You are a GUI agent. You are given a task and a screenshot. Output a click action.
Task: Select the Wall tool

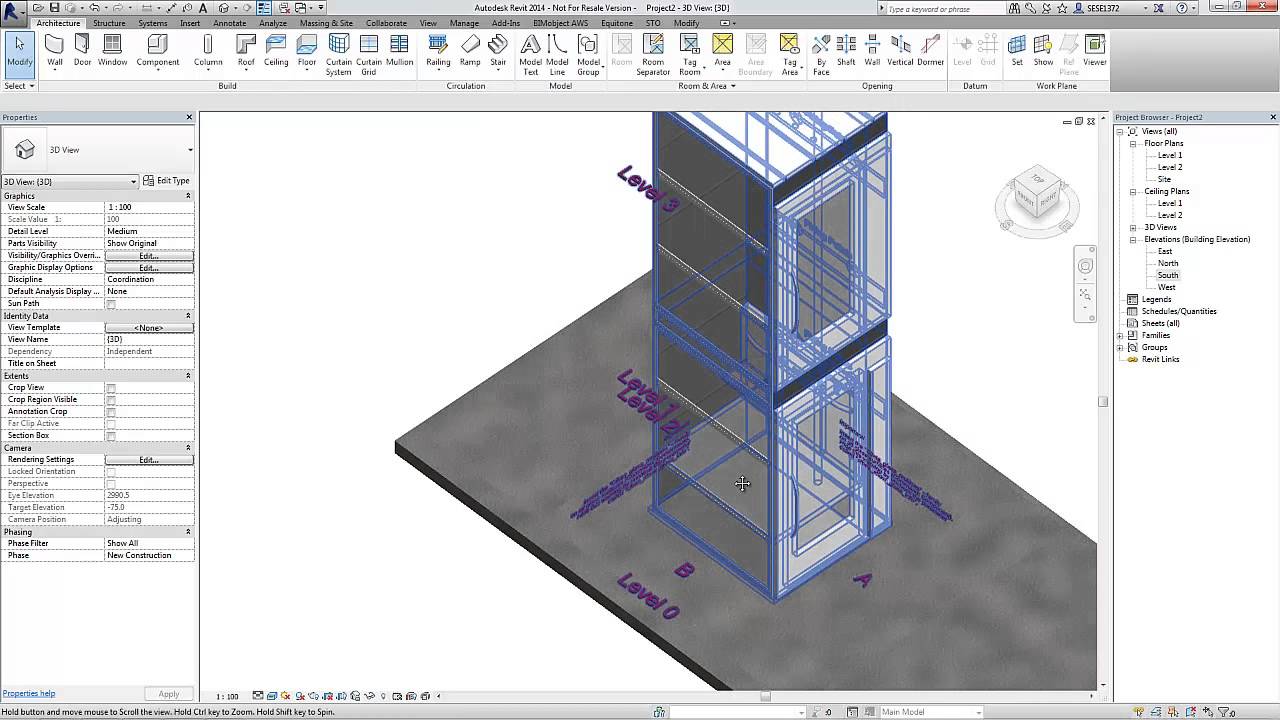click(x=55, y=50)
